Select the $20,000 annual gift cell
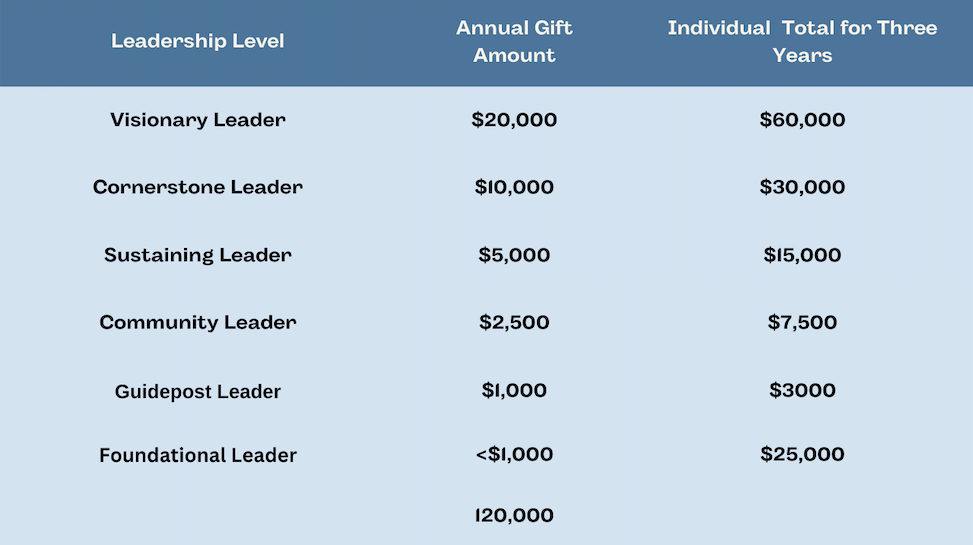The width and height of the screenshot is (973, 545). (514, 120)
